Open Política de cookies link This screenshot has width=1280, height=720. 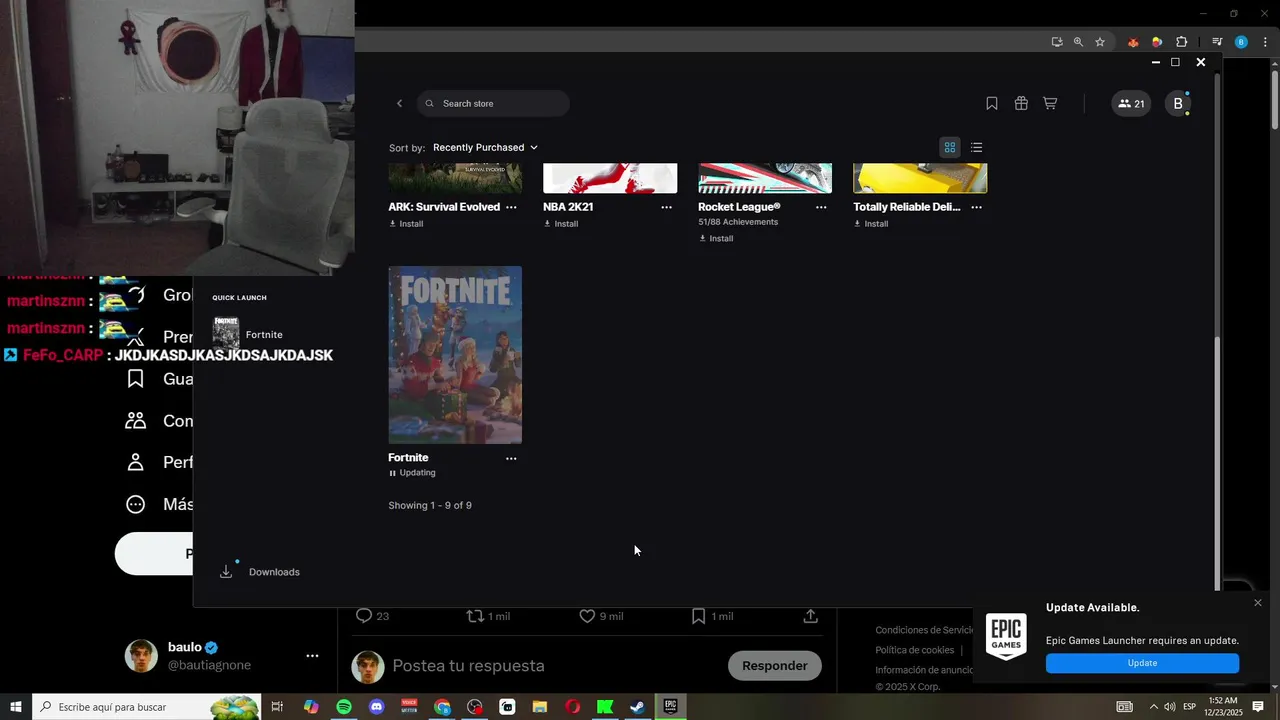point(915,650)
